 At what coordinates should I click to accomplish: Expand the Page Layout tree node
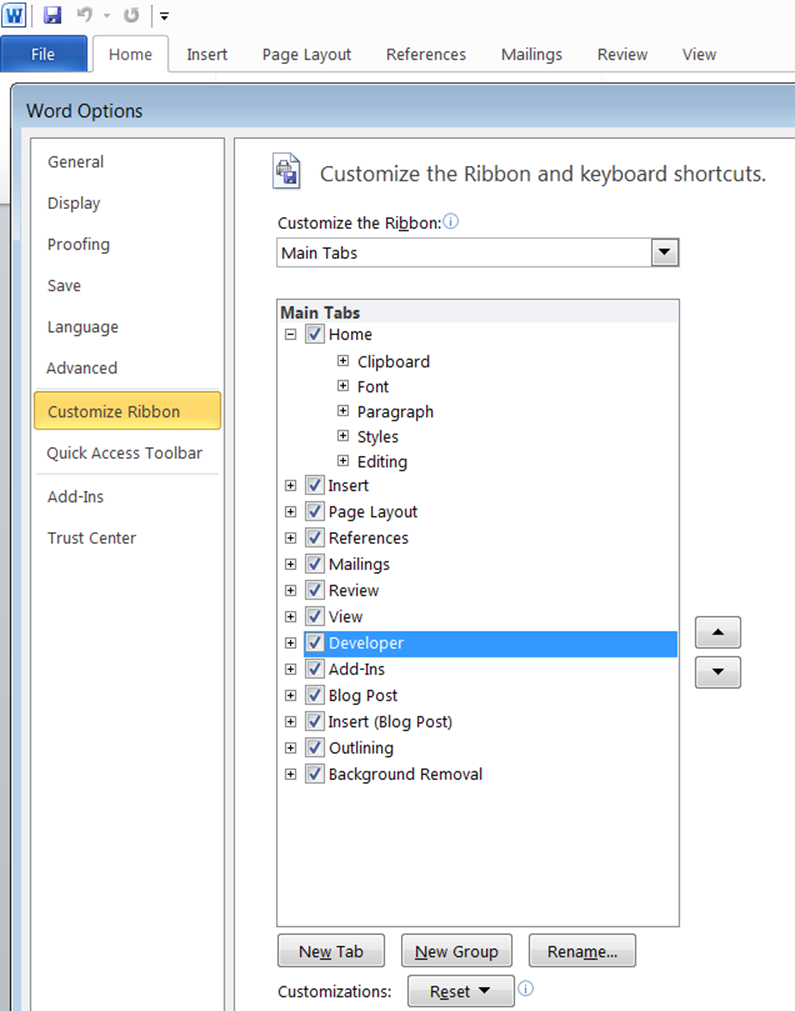[x=291, y=512]
